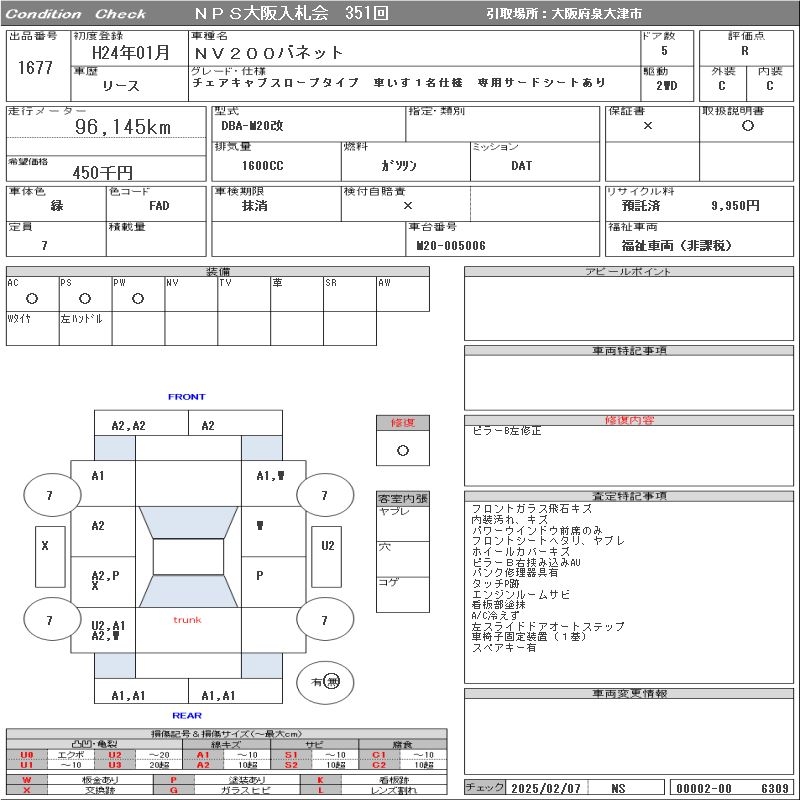Select the G ガラスヒビ legend entry
The height and width of the screenshot is (800, 800).
(226, 790)
